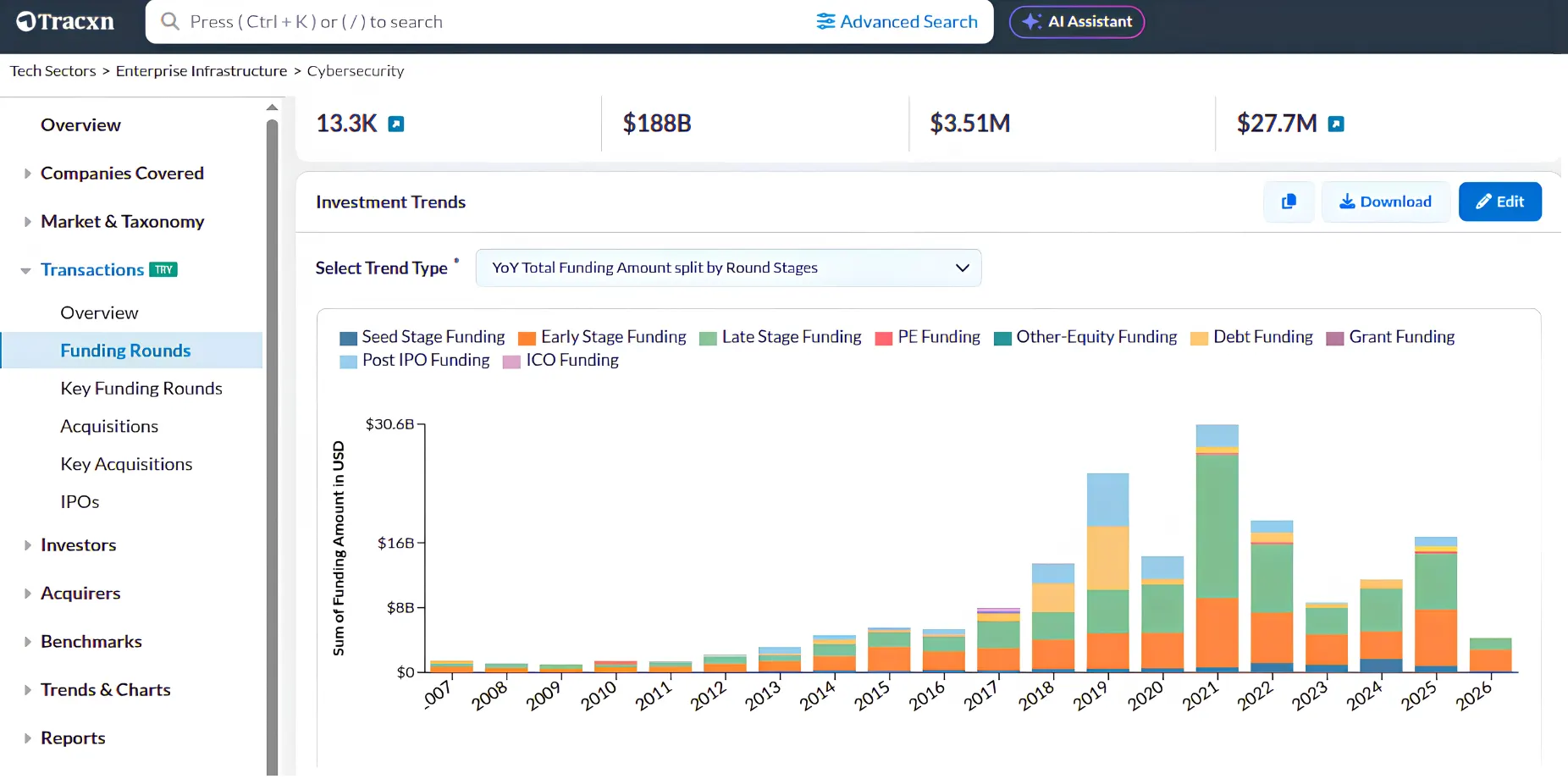Image resolution: width=1568 pixels, height=779 pixels.
Task: Open Key Funding Rounds item
Action: pos(141,389)
